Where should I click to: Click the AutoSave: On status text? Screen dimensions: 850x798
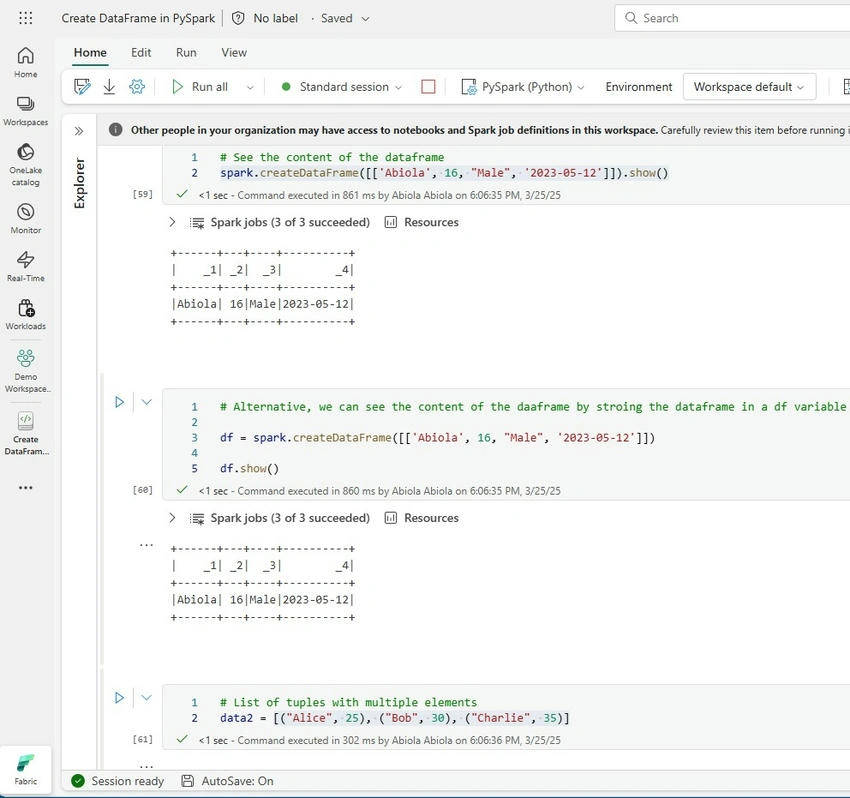click(x=237, y=781)
